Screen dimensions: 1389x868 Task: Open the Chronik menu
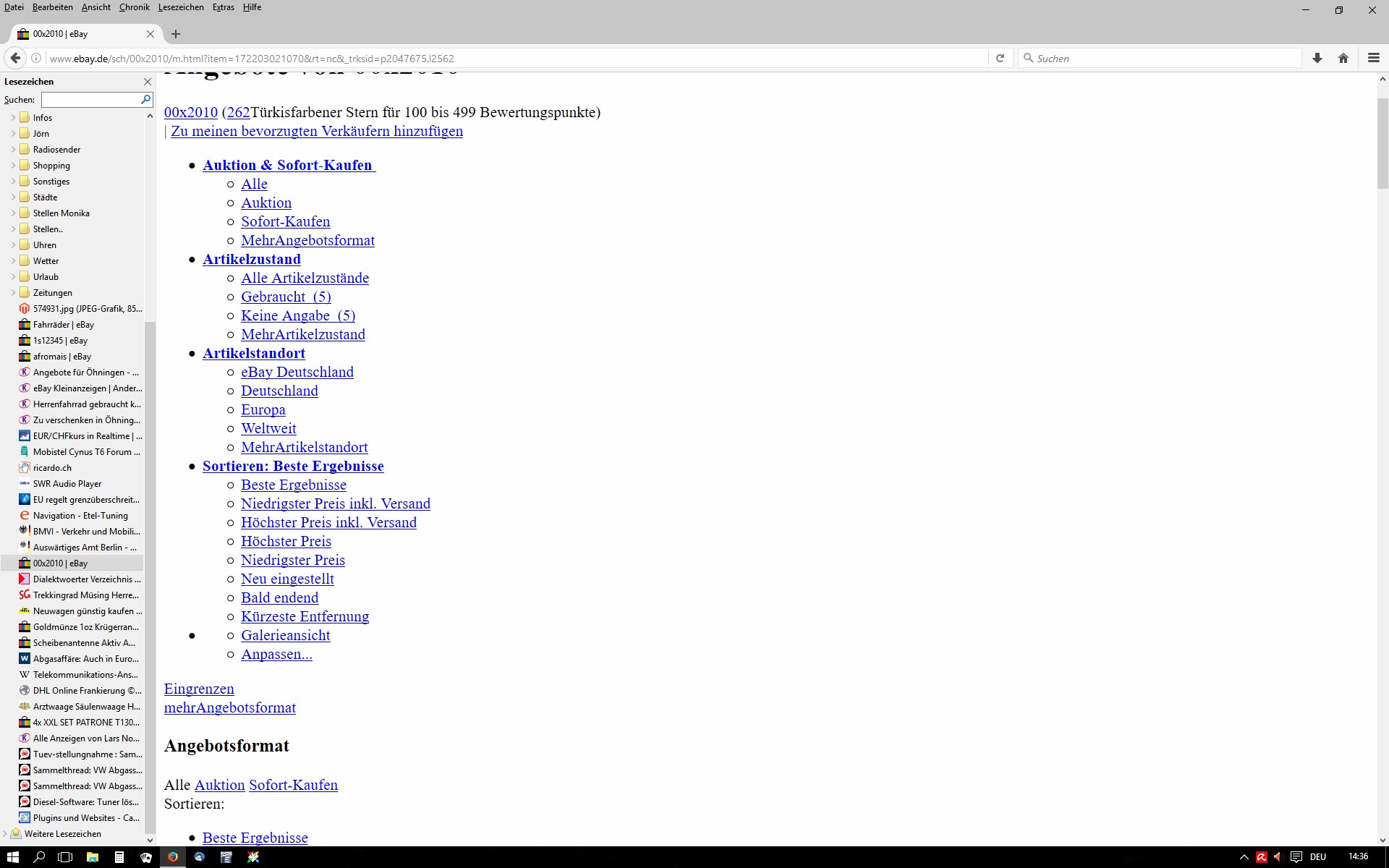[134, 7]
